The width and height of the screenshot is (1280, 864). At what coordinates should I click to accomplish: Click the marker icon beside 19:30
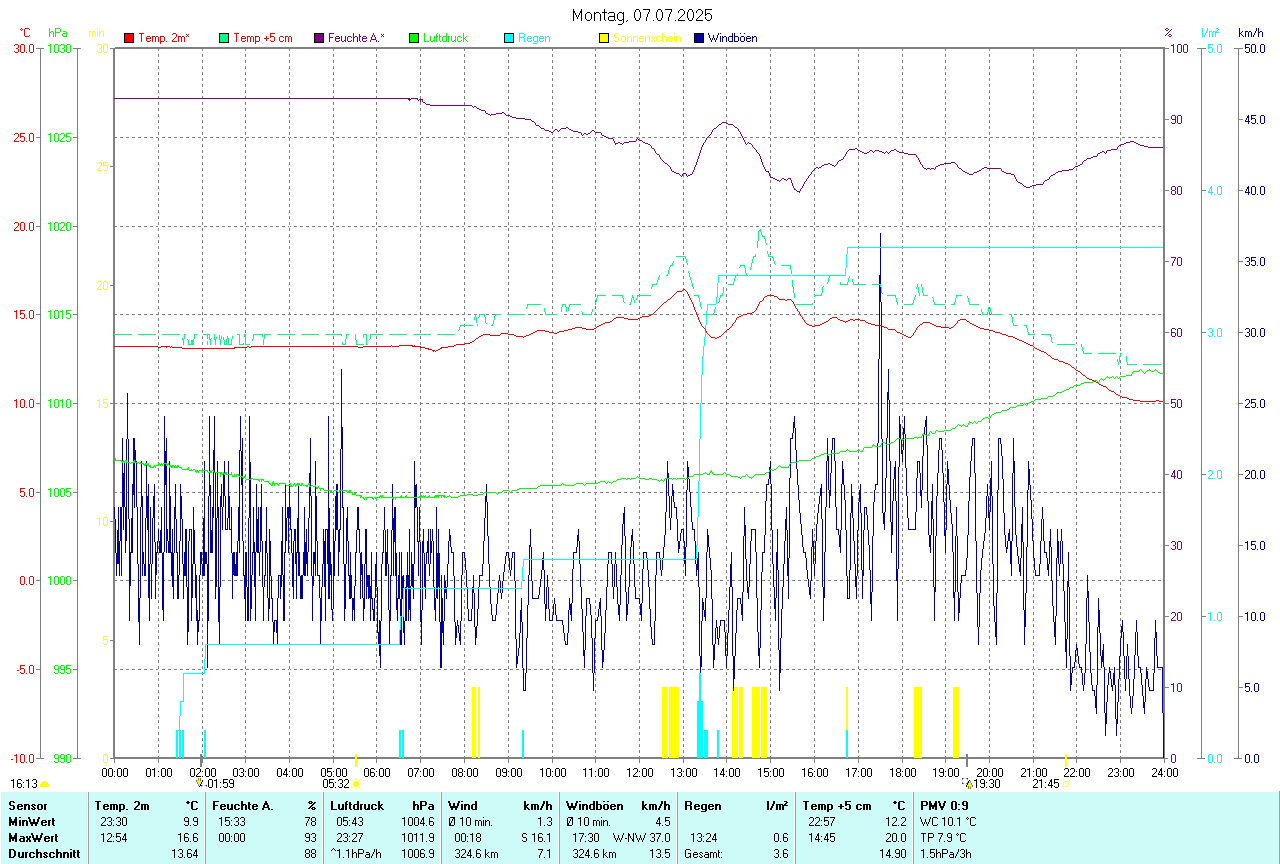tap(968, 784)
